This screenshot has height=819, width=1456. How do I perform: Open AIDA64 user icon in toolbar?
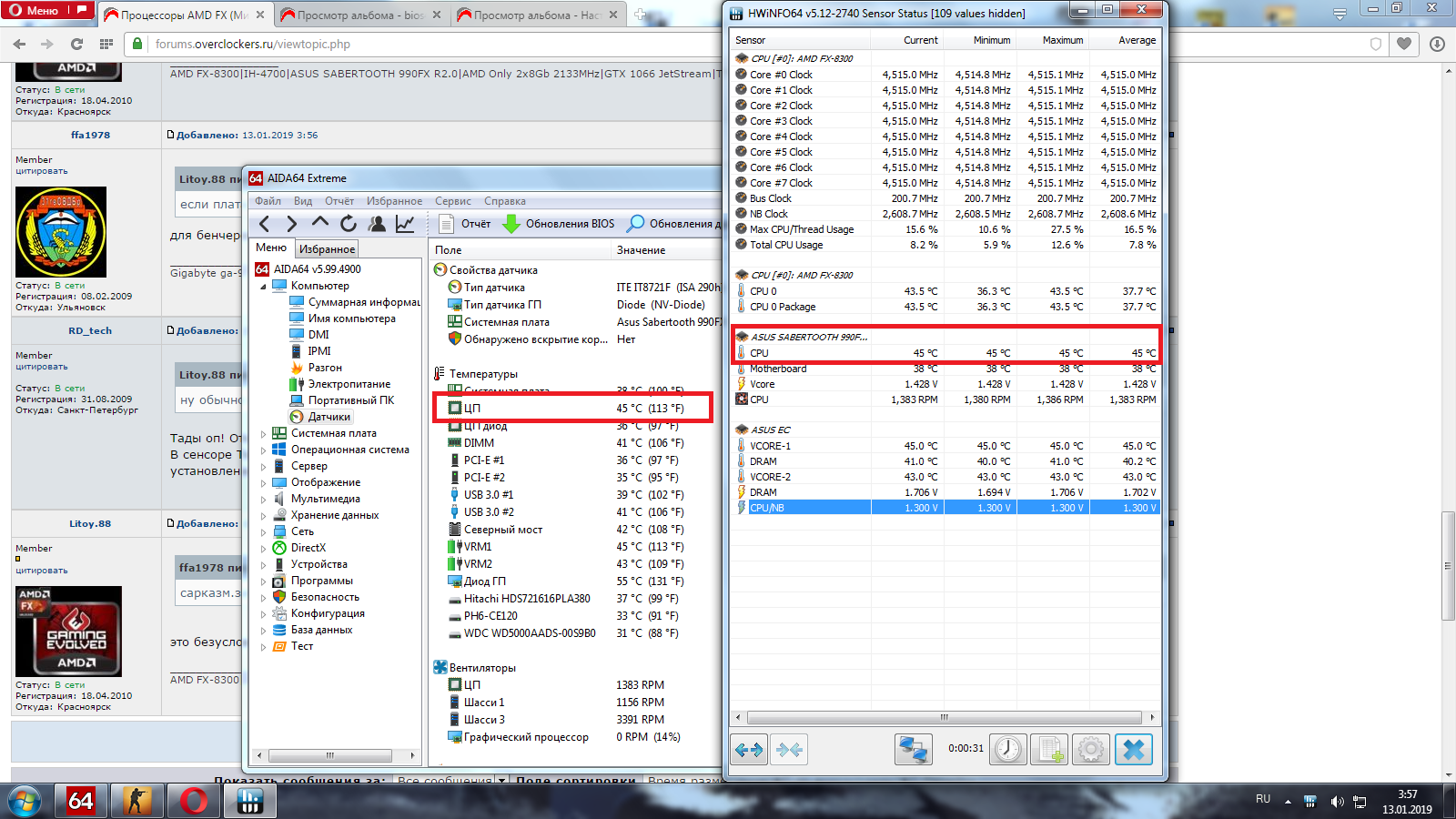click(x=377, y=224)
